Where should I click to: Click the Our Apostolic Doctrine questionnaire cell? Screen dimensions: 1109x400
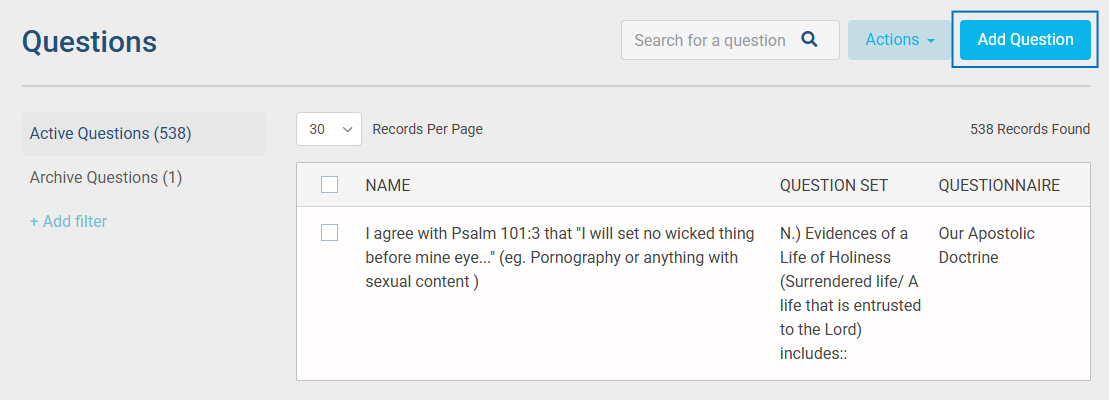click(986, 245)
